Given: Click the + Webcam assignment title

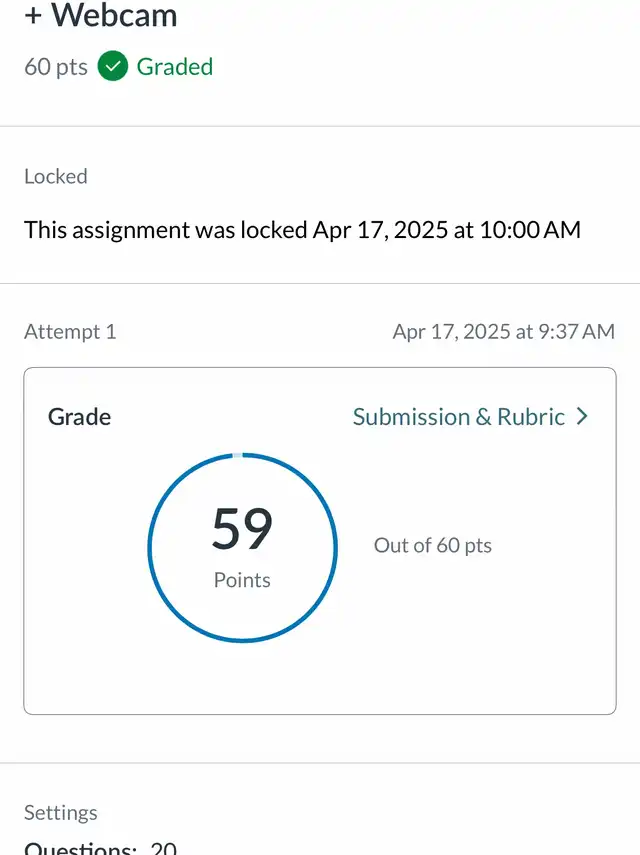Looking at the screenshot, I should click(100, 15).
